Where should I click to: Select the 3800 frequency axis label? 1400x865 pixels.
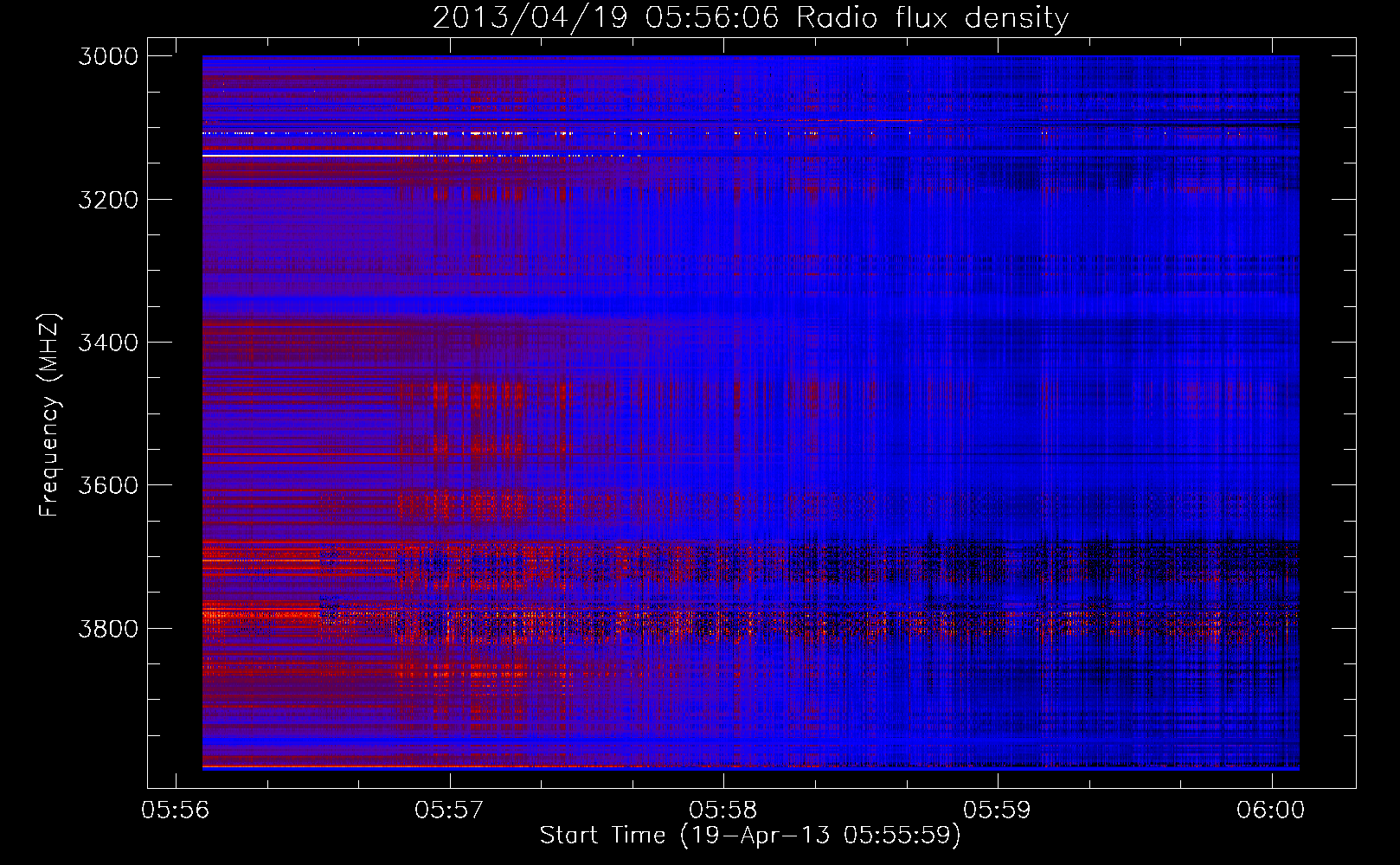coord(108,628)
